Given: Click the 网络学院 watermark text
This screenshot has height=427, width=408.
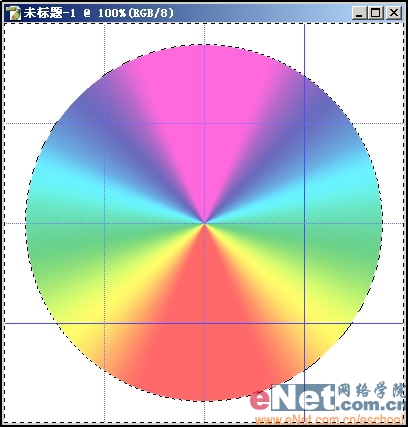Looking at the screenshot, I should point(371,391).
